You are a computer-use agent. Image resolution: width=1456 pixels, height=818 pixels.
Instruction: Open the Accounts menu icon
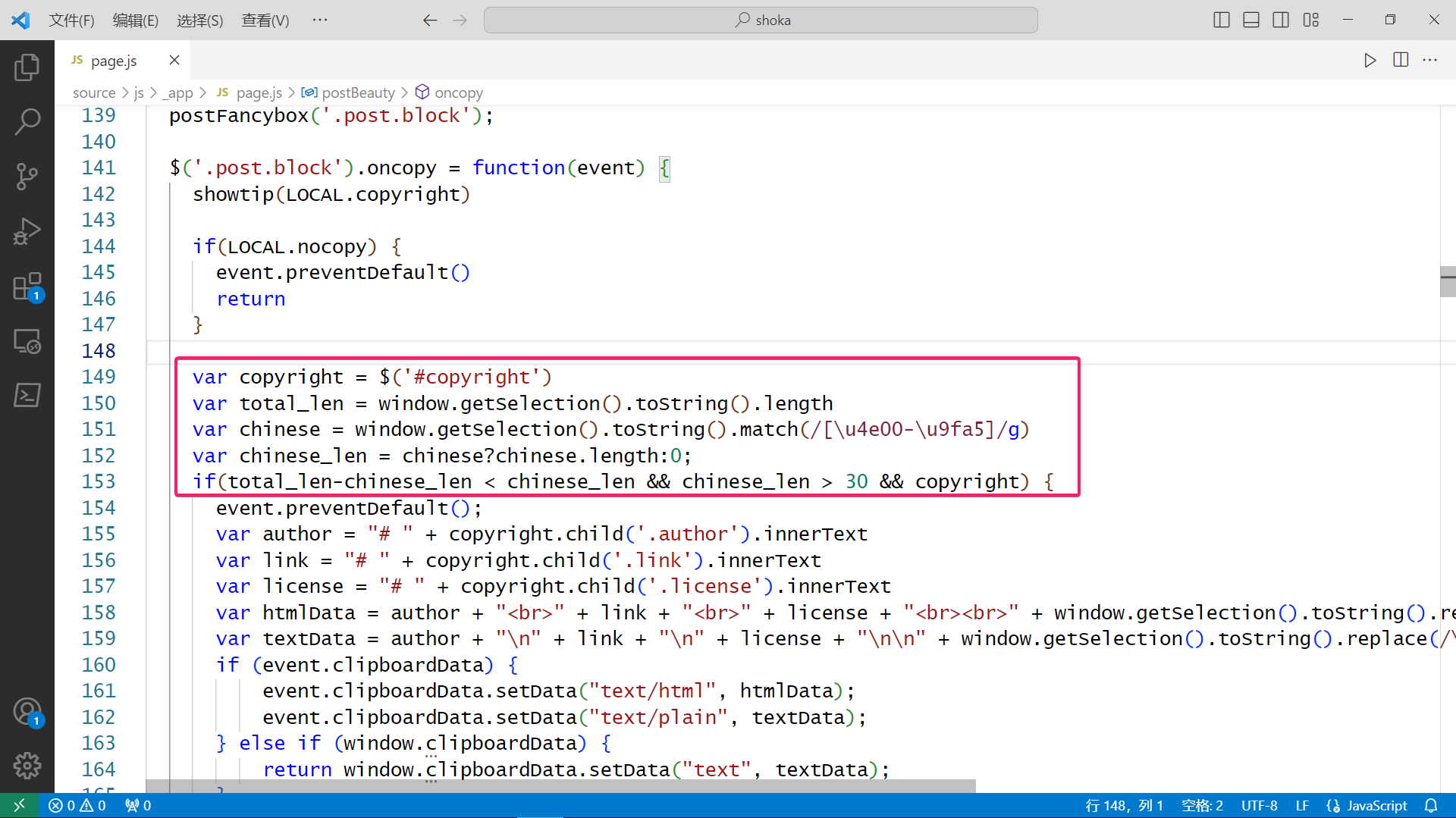(x=27, y=712)
